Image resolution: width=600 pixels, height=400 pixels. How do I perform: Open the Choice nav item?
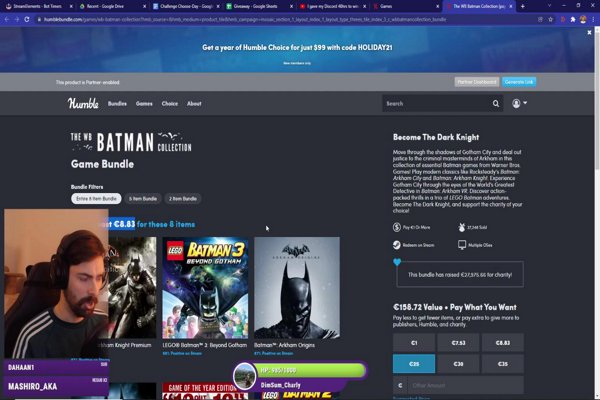170,103
